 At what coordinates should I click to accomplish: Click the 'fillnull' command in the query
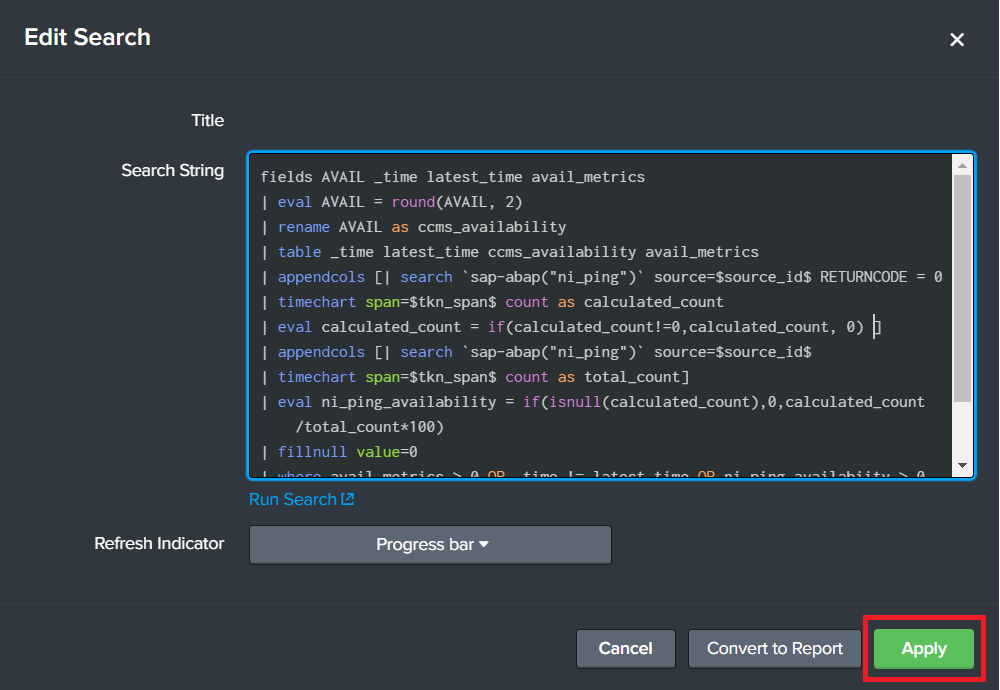coord(313,452)
